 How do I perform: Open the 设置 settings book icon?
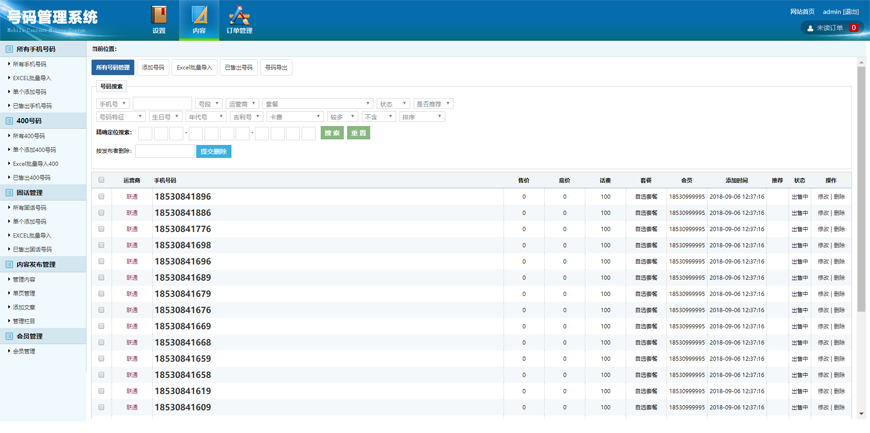[159, 15]
